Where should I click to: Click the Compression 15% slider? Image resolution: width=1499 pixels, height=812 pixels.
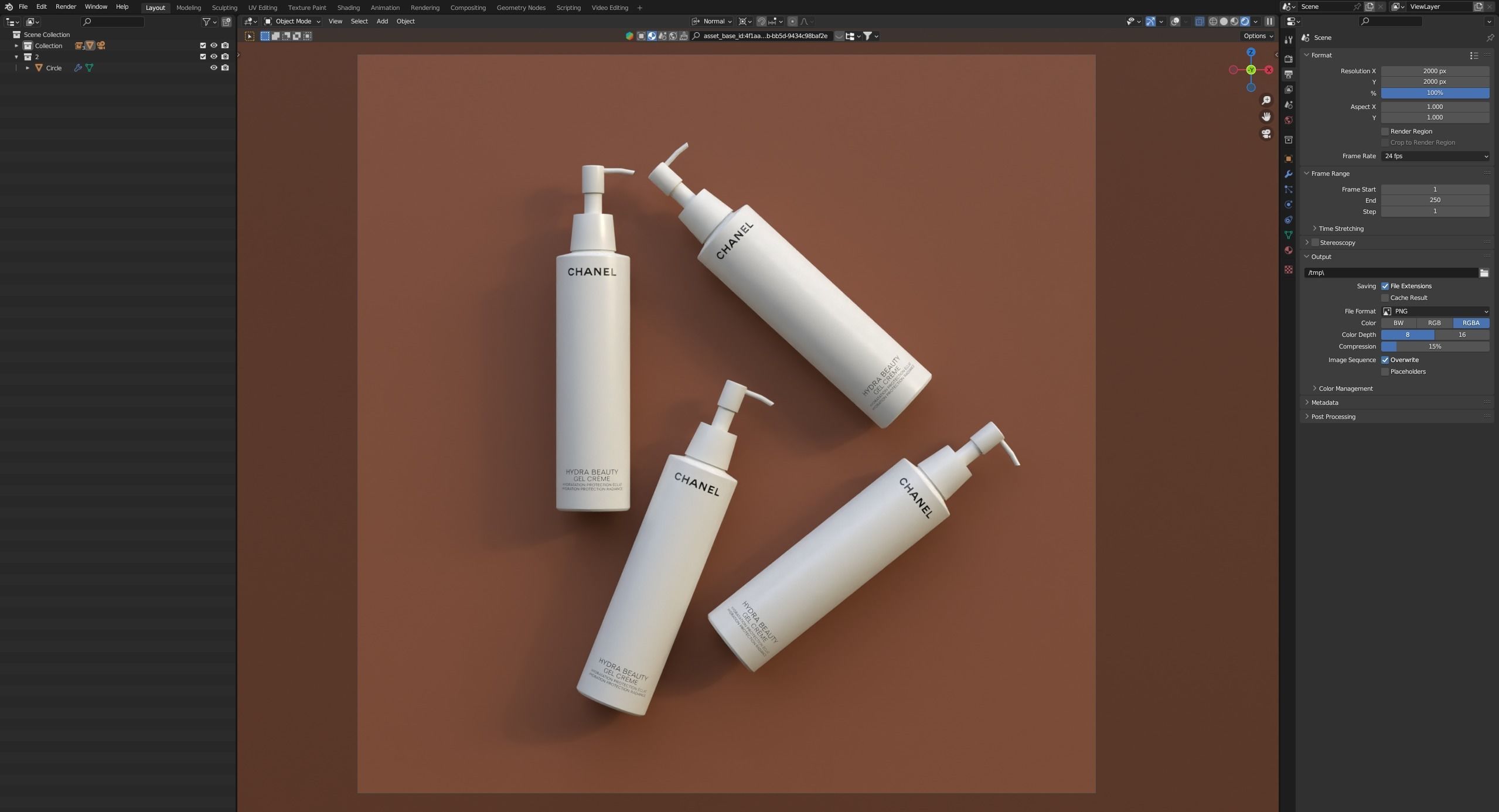point(1435,346)
